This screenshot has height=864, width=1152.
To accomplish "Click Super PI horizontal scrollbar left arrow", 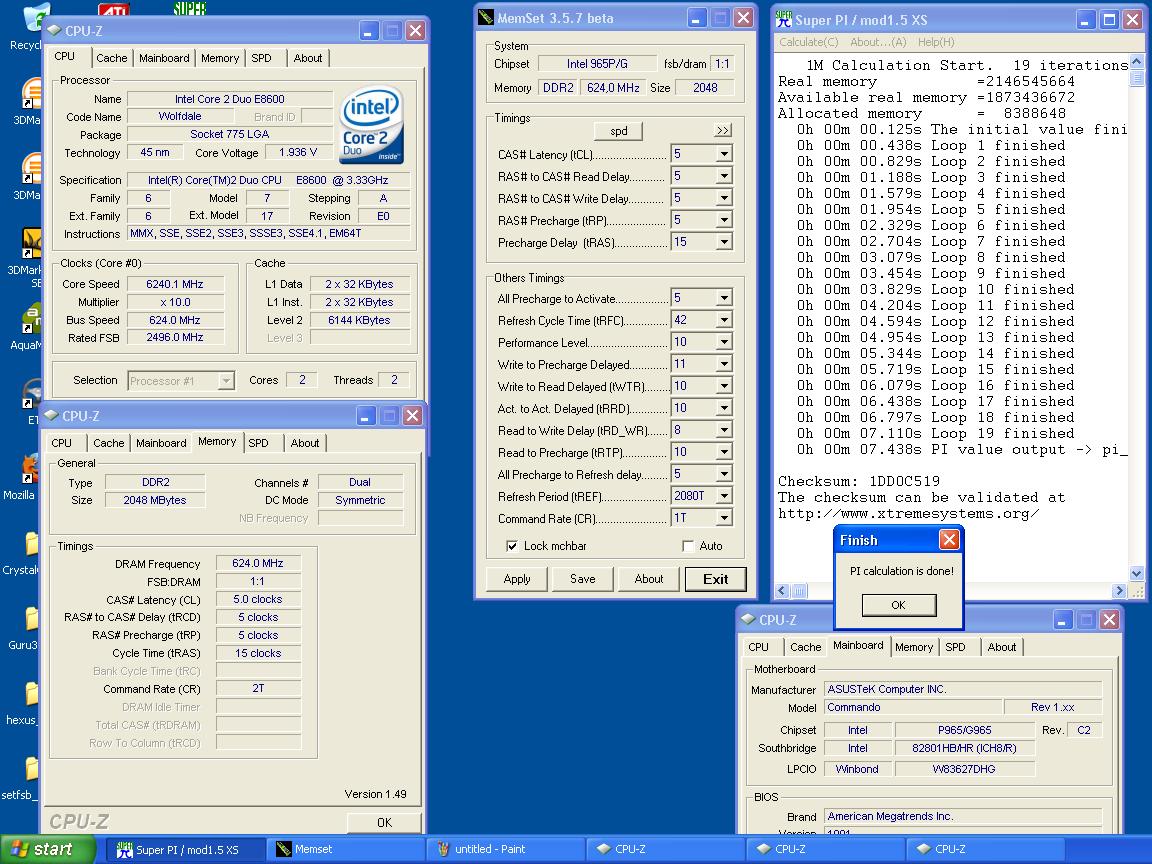I will [x=782, y=590].
